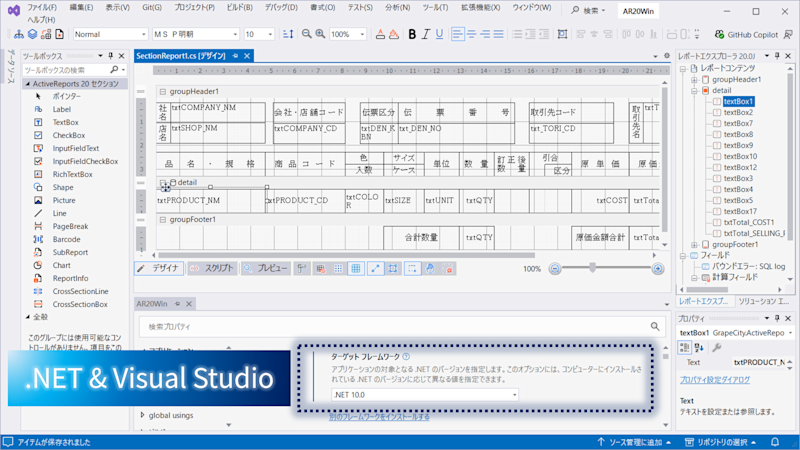800x450 pixels.
Task: Center-align the text
Action: click(471, 34)
